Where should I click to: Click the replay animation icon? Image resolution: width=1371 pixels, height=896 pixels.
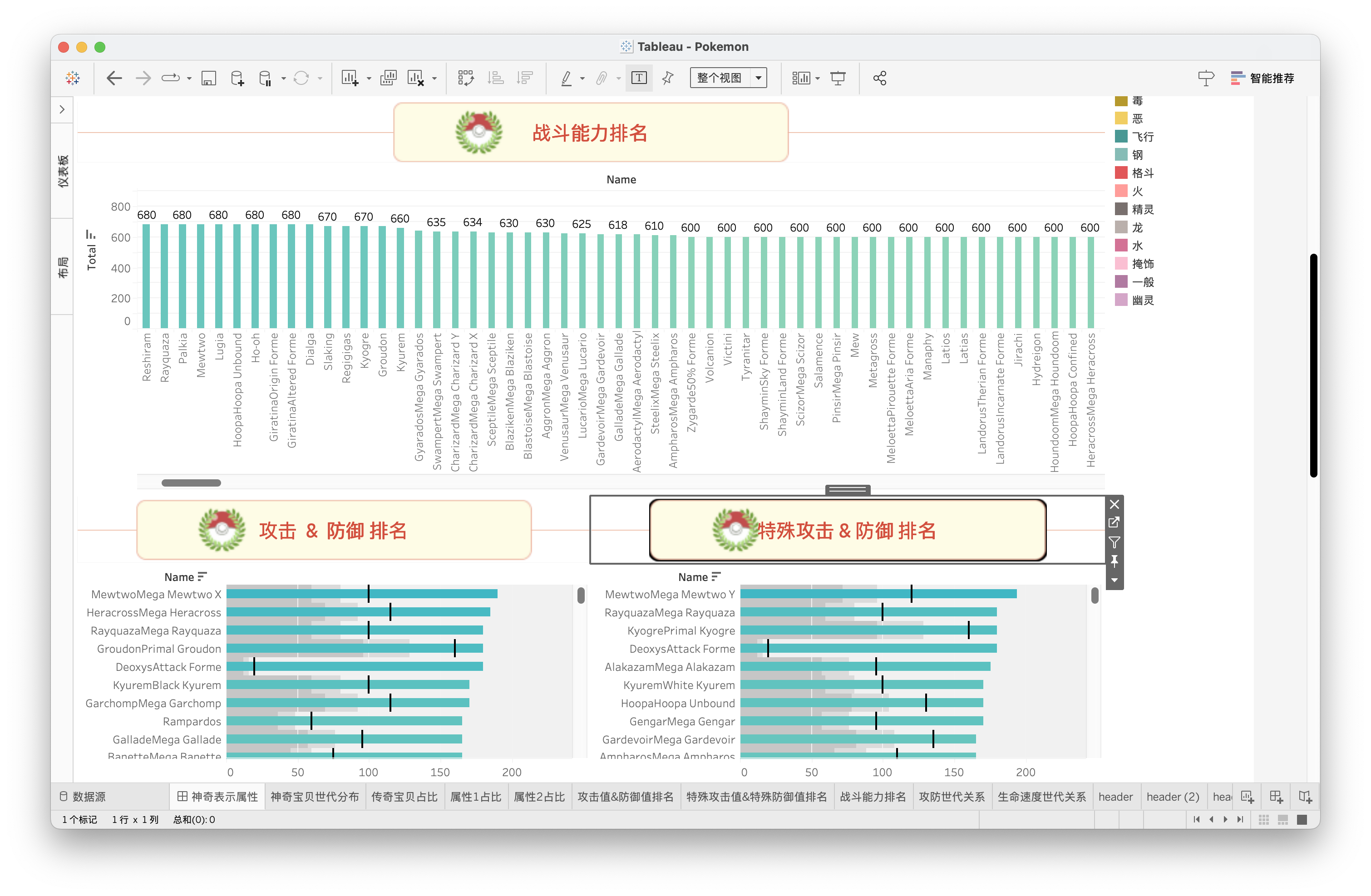171,78
